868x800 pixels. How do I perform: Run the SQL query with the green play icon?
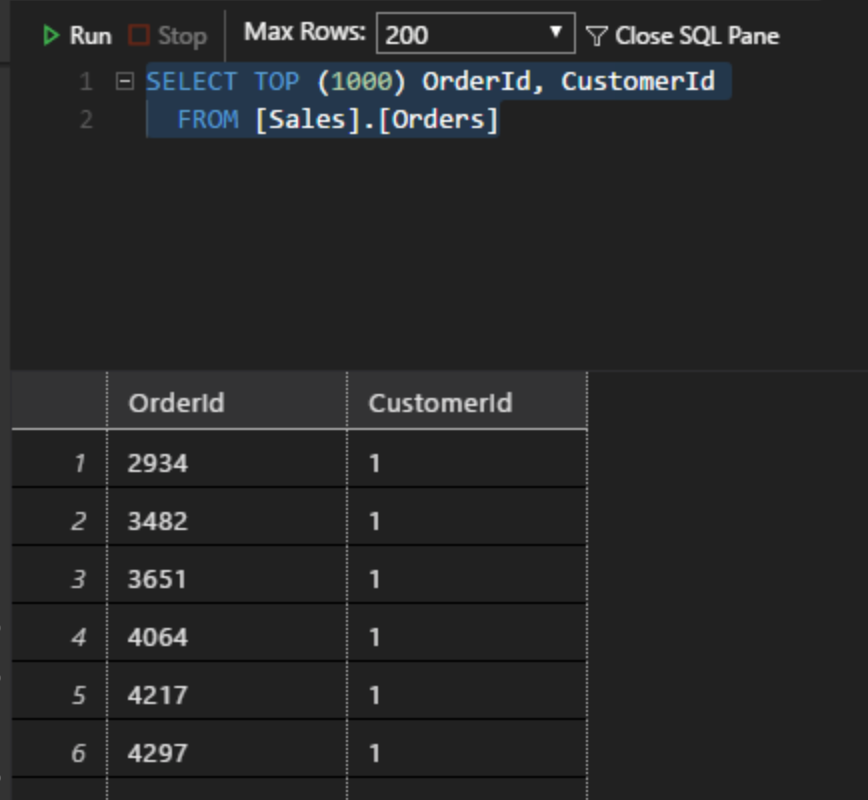coord(49,34)
